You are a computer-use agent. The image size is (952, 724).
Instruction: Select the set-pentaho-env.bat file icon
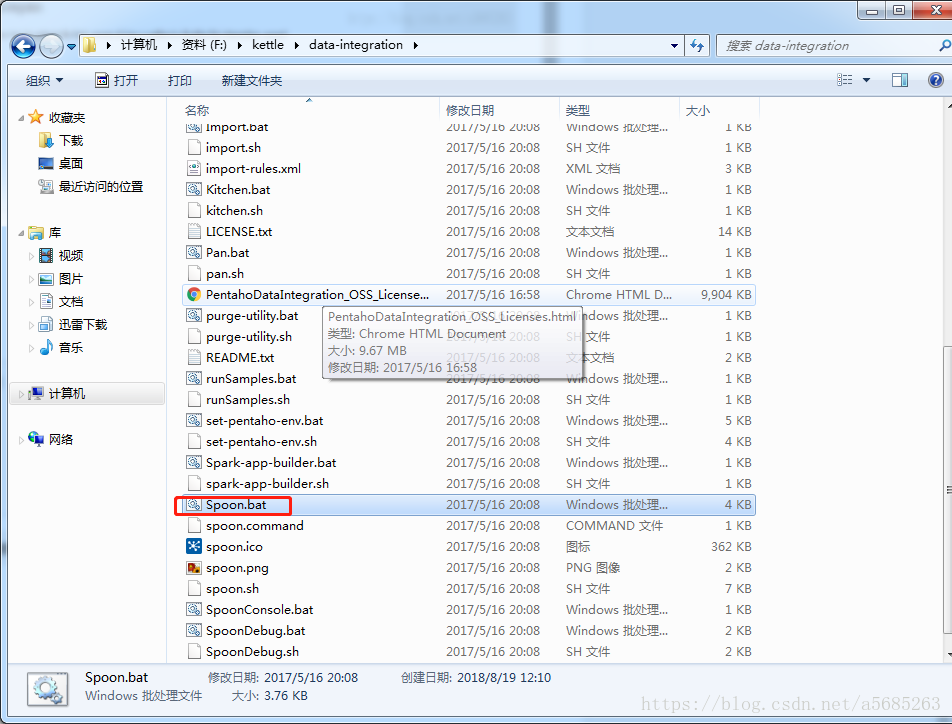pyautogui.click(x=194, y=420)
